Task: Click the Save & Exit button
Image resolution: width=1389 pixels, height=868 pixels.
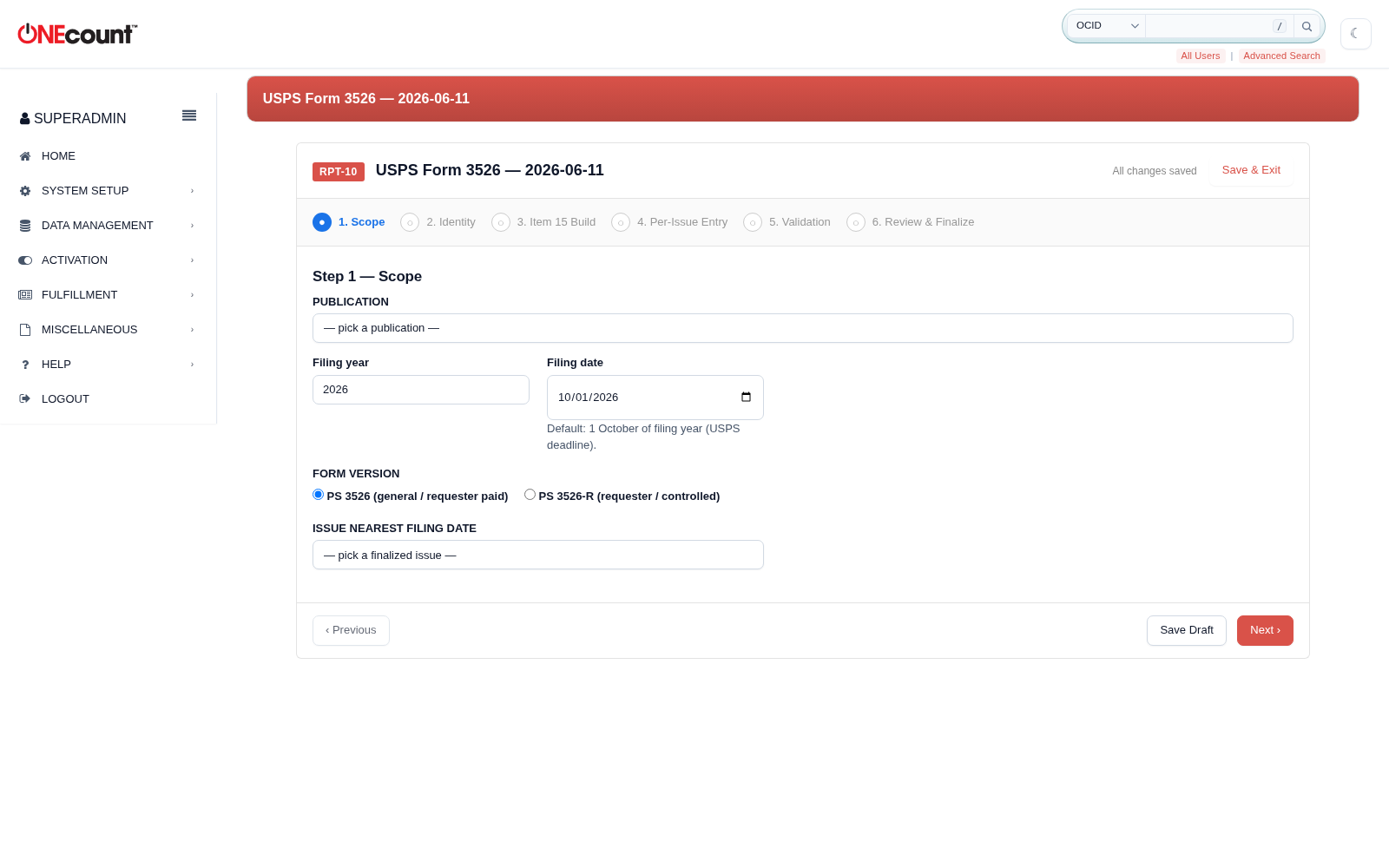Action: coord(1251,170)
